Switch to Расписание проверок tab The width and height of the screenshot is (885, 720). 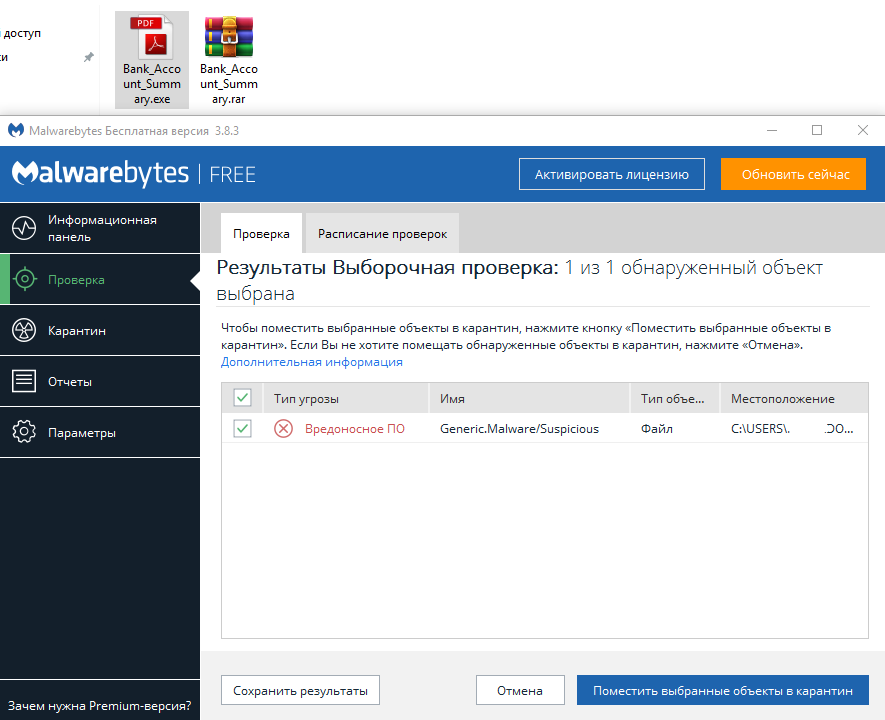click(382, 233)
